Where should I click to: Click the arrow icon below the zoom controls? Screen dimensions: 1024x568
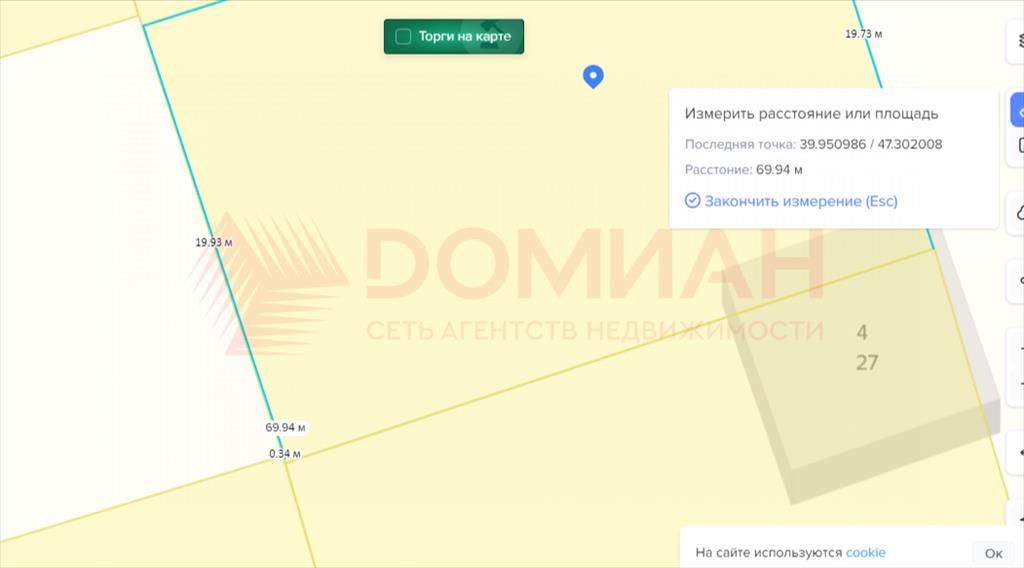(1020, 453)
